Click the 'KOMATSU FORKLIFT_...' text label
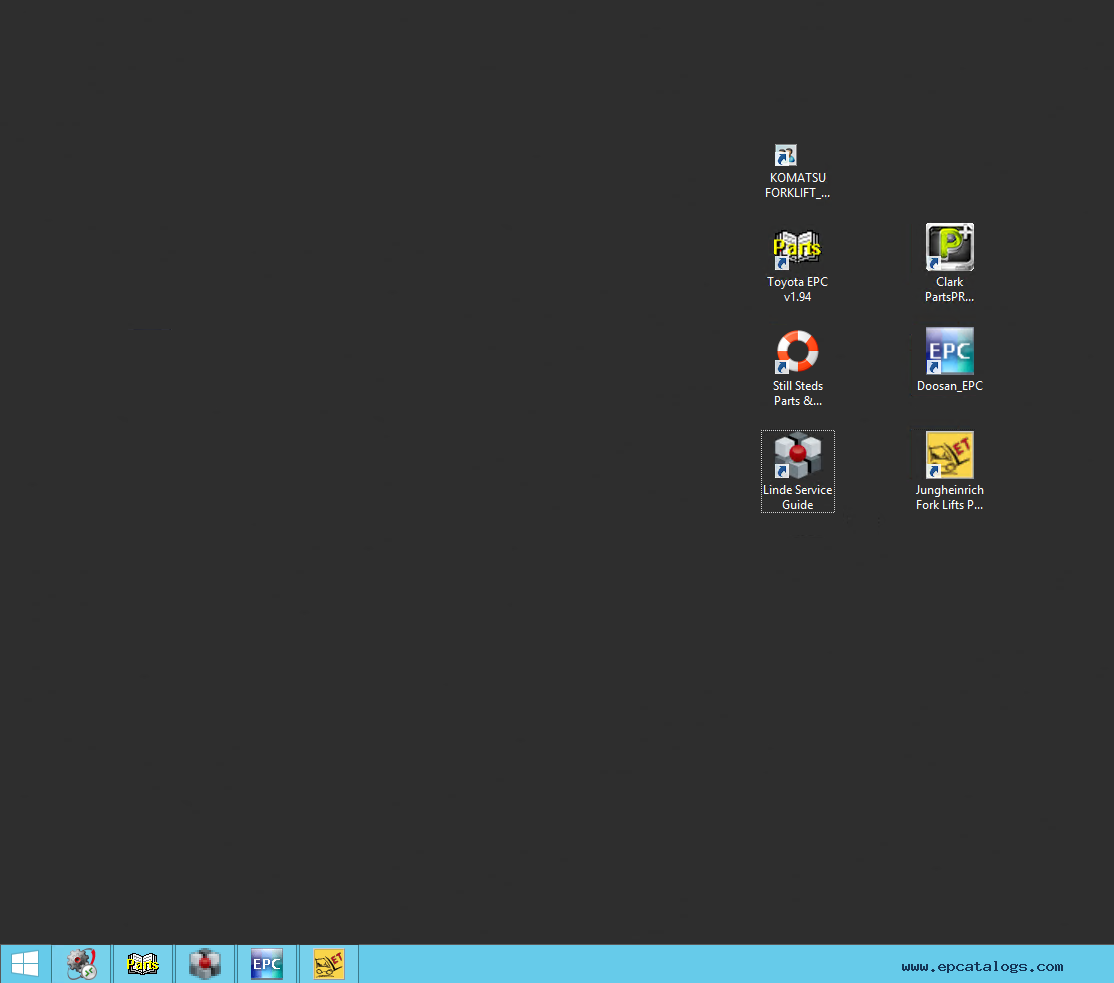 tap(797, 185)
